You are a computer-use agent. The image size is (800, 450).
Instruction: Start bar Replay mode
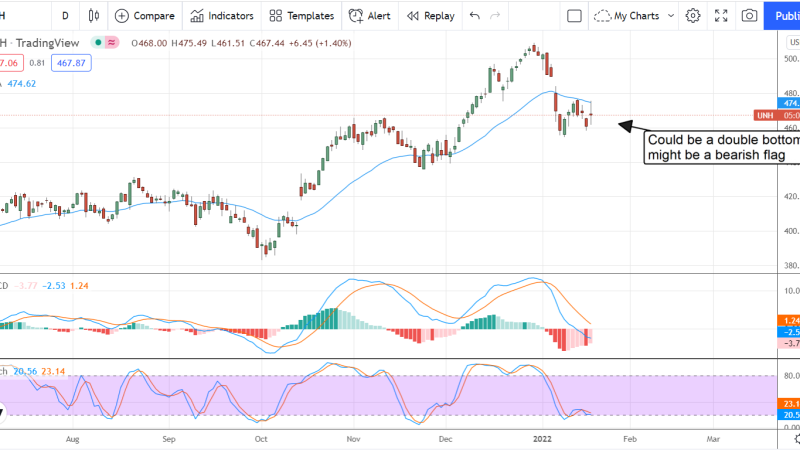point(430,16)
